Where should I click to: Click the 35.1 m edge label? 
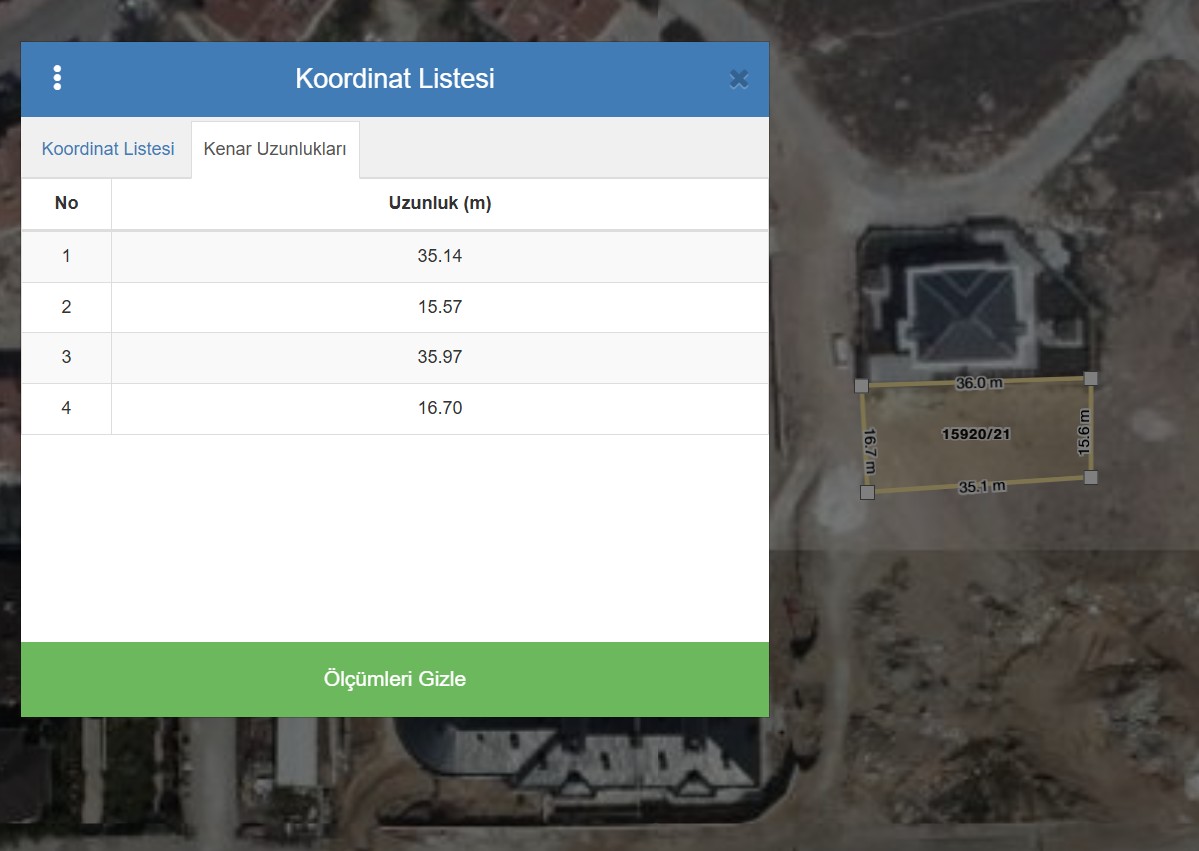(982, 487)
